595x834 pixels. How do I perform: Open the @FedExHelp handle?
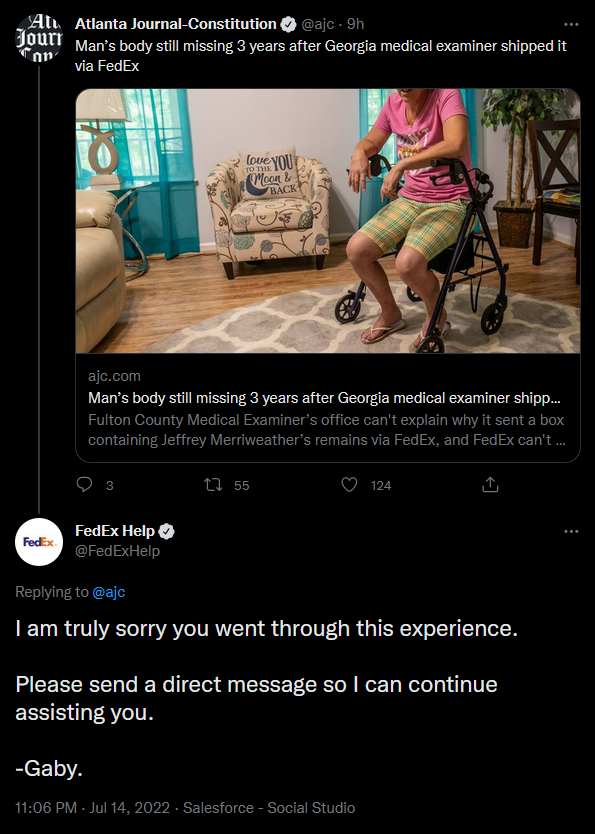(x=116, y=552)
